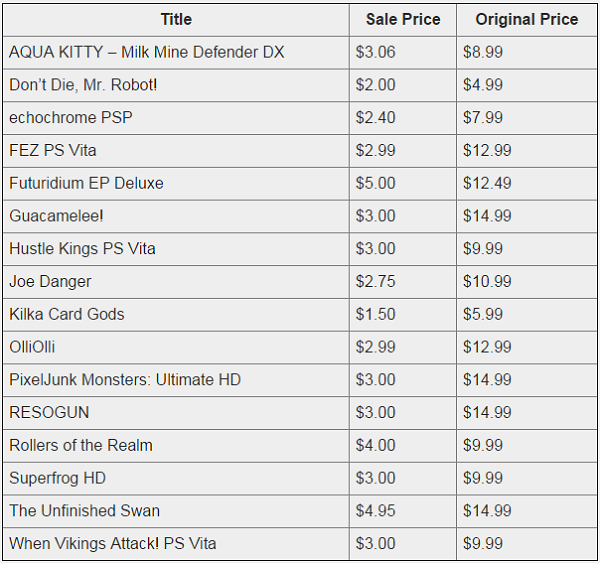Click The Unfinished Swan sale price $4.95

point(375,511)
